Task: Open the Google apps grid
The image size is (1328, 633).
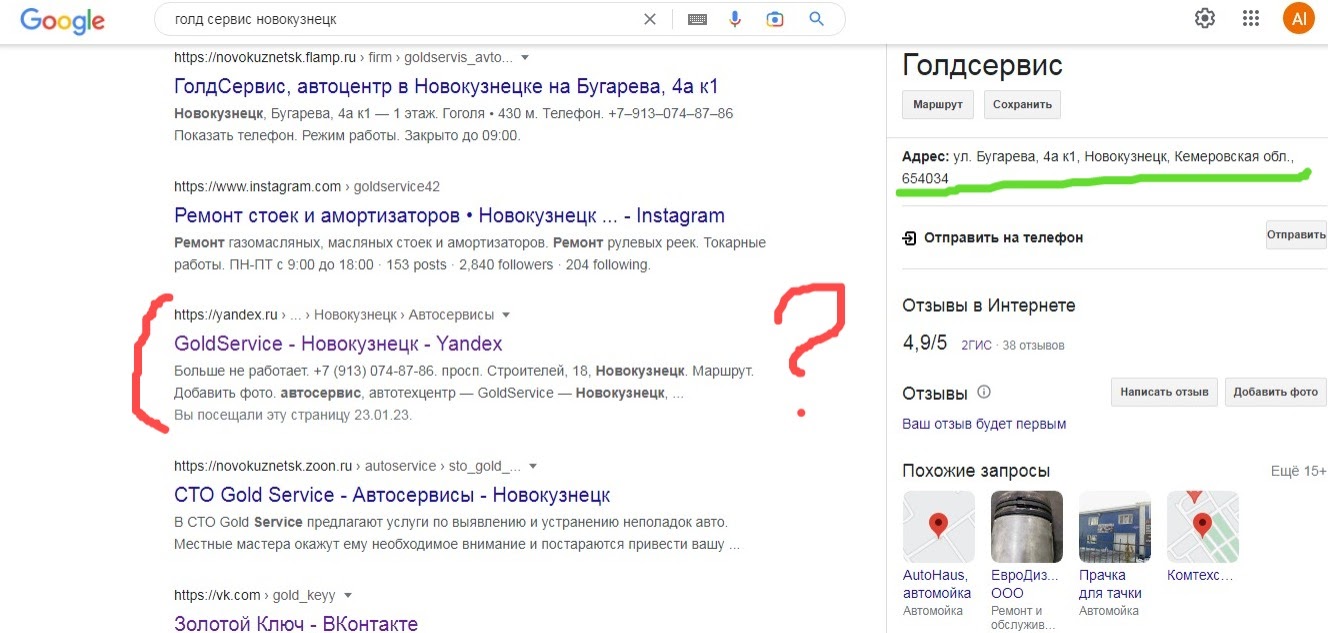Action: pyautogui.click(x=1250, y=18)
